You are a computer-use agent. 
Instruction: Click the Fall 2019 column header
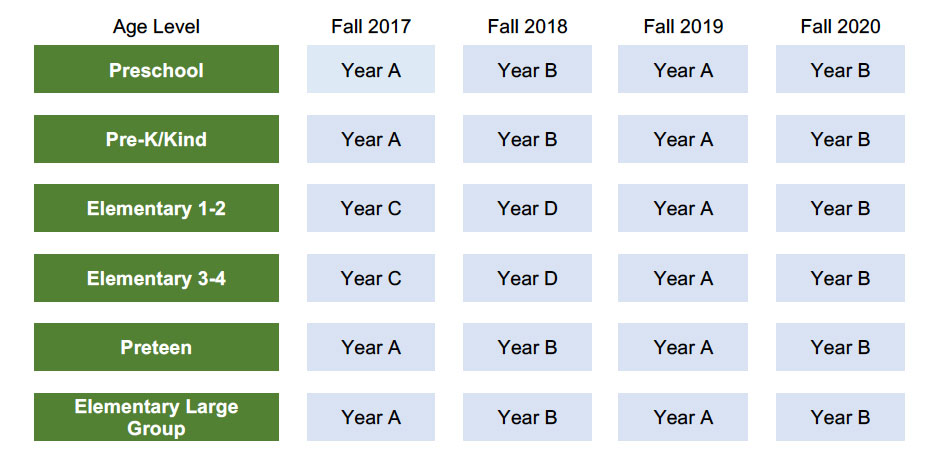click(683, 26)
